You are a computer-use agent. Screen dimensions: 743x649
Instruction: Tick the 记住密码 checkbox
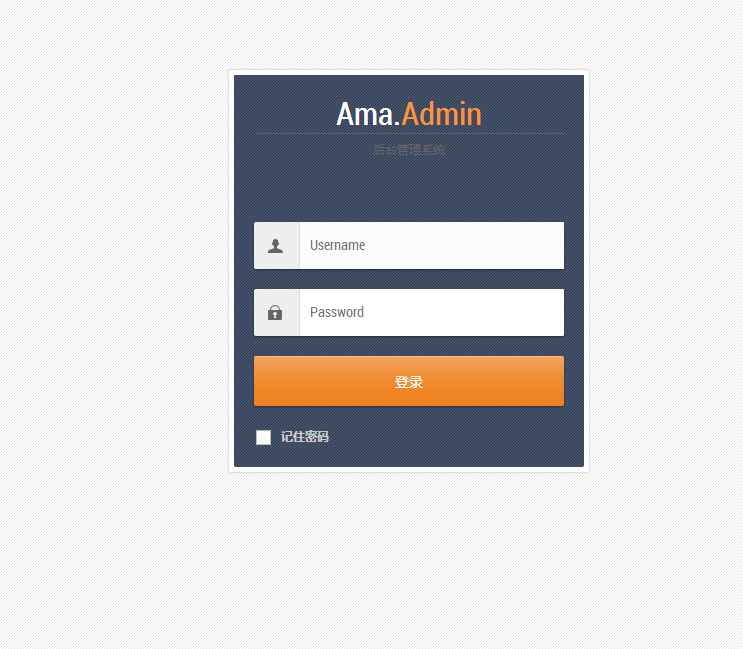(x=263, y=437)
